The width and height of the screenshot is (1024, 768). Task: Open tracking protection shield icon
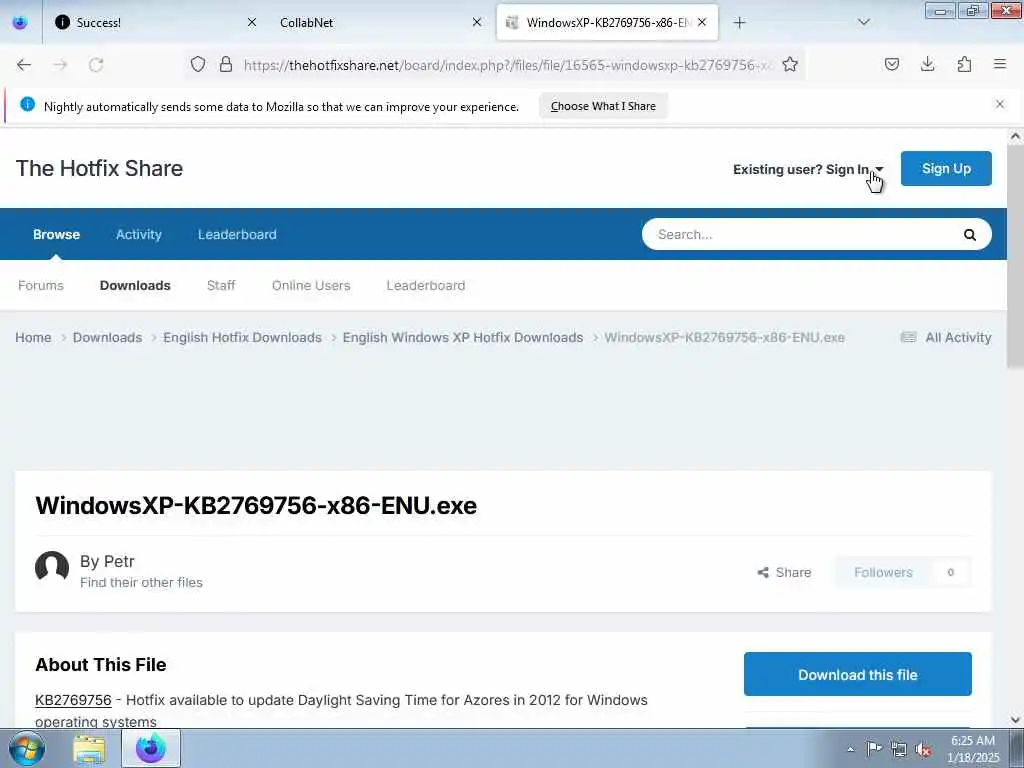198,64
